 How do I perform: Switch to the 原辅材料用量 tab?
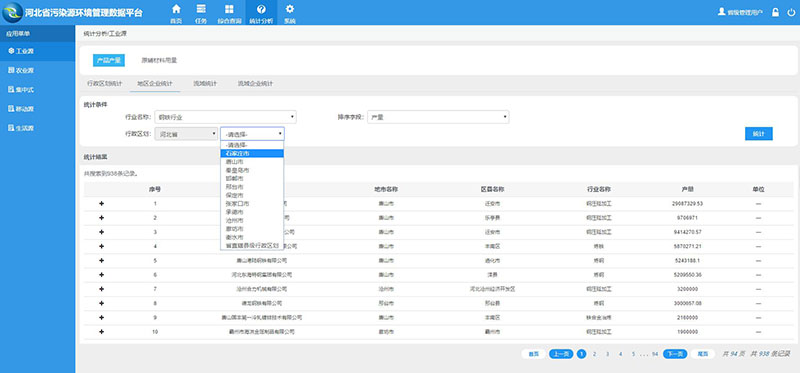click(159, 60)
